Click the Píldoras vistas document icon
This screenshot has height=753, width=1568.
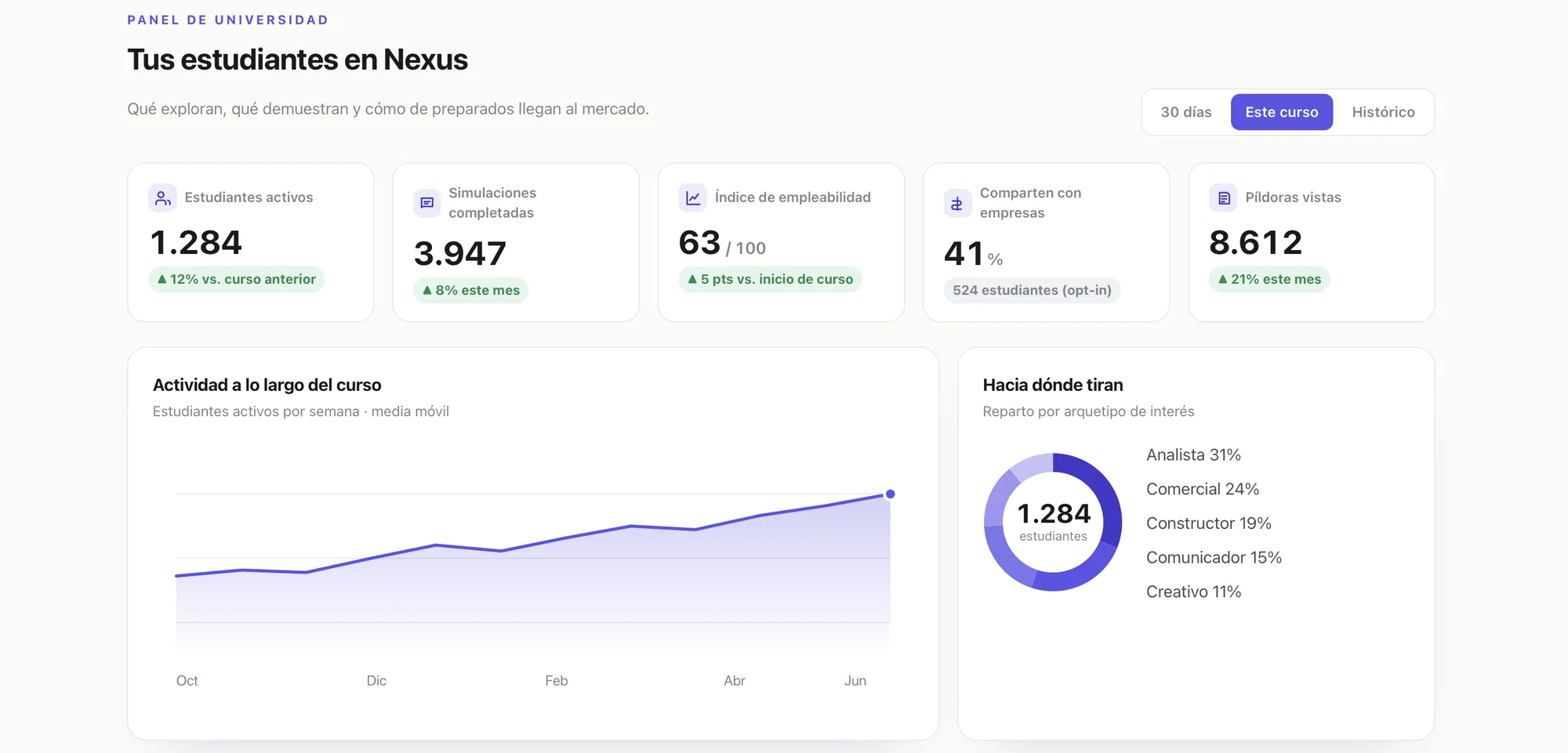1223,197
